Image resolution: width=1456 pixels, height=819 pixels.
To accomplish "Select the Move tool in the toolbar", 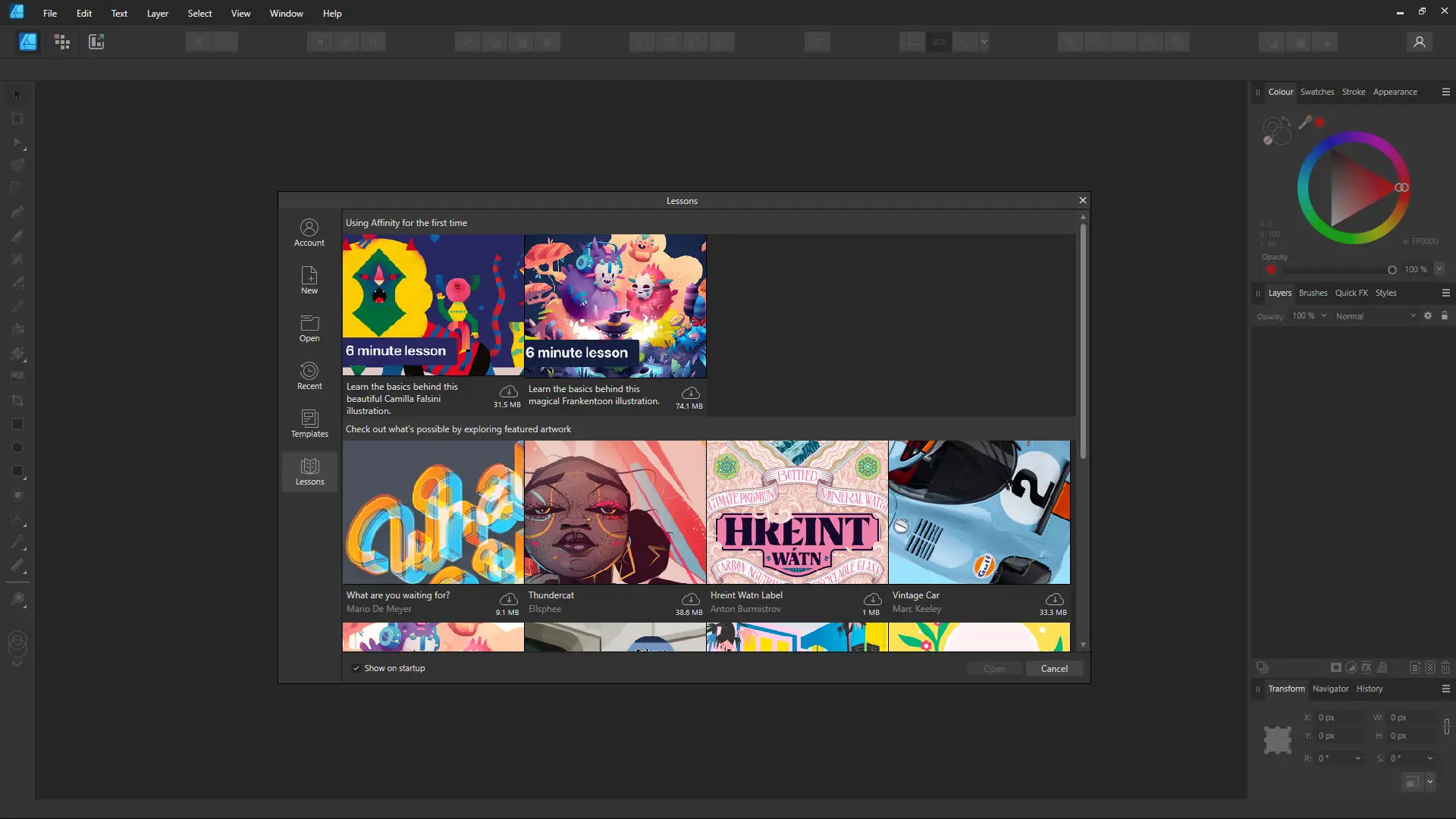I will 17,94.
